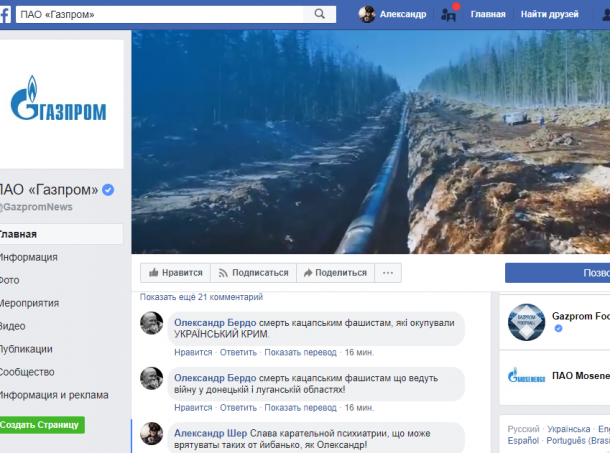Click the Gazprom Football page logo
610x453 pixels.
point(526,322)
